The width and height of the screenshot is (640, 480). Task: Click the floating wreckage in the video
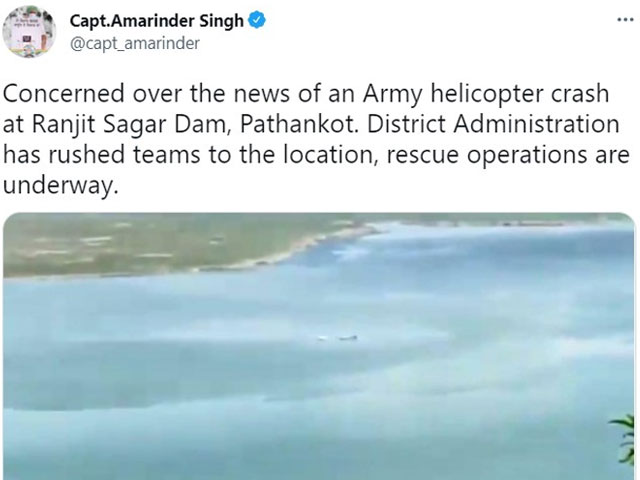click(338, 338)
